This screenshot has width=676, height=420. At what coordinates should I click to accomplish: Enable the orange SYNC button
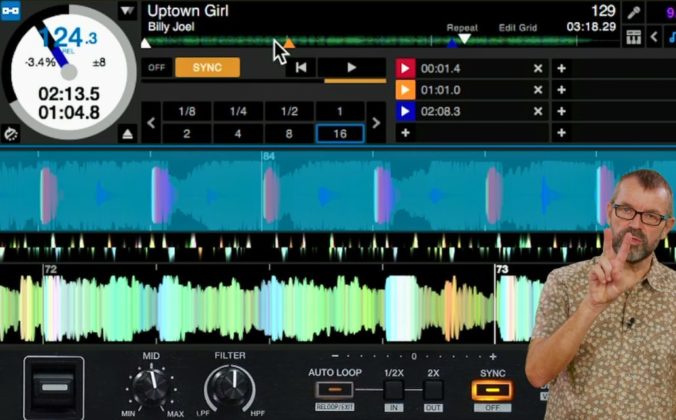click(x=207, y=68)
